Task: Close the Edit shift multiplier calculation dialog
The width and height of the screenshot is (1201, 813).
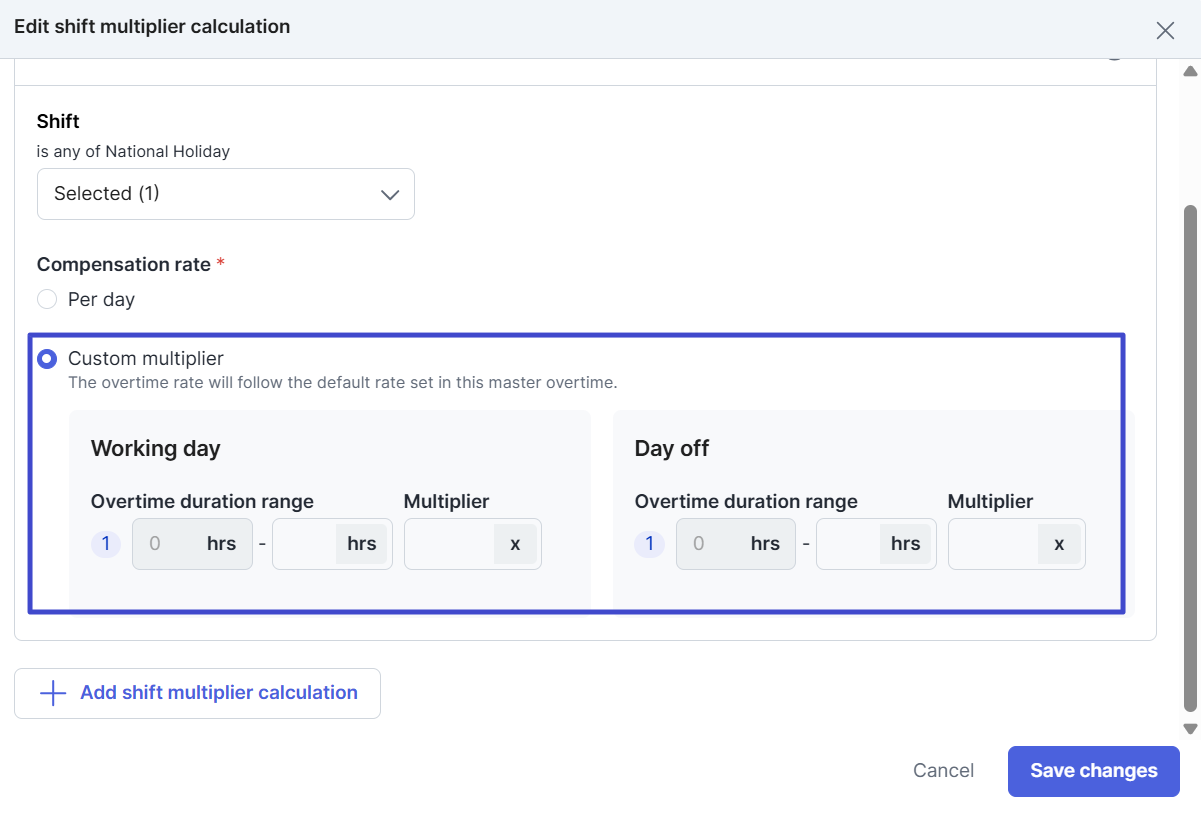Action: [1165, 30]
